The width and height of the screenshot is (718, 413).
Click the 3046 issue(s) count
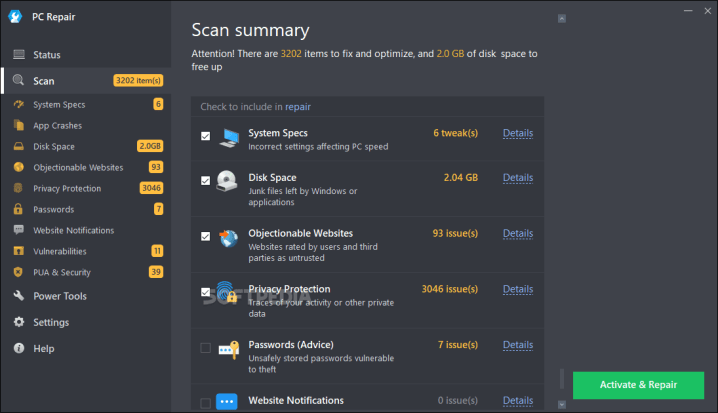pos(450,289)
